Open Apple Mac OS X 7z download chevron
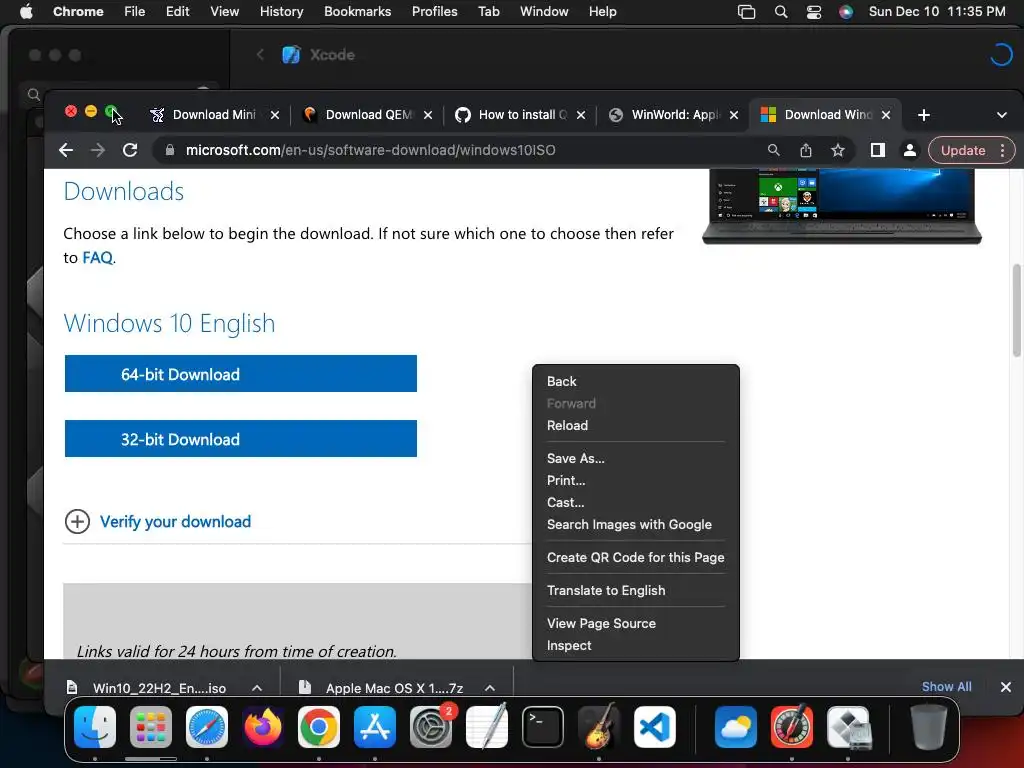This screenshot has height=768, width=1024. pyautogui.click(x=490, y=688)
